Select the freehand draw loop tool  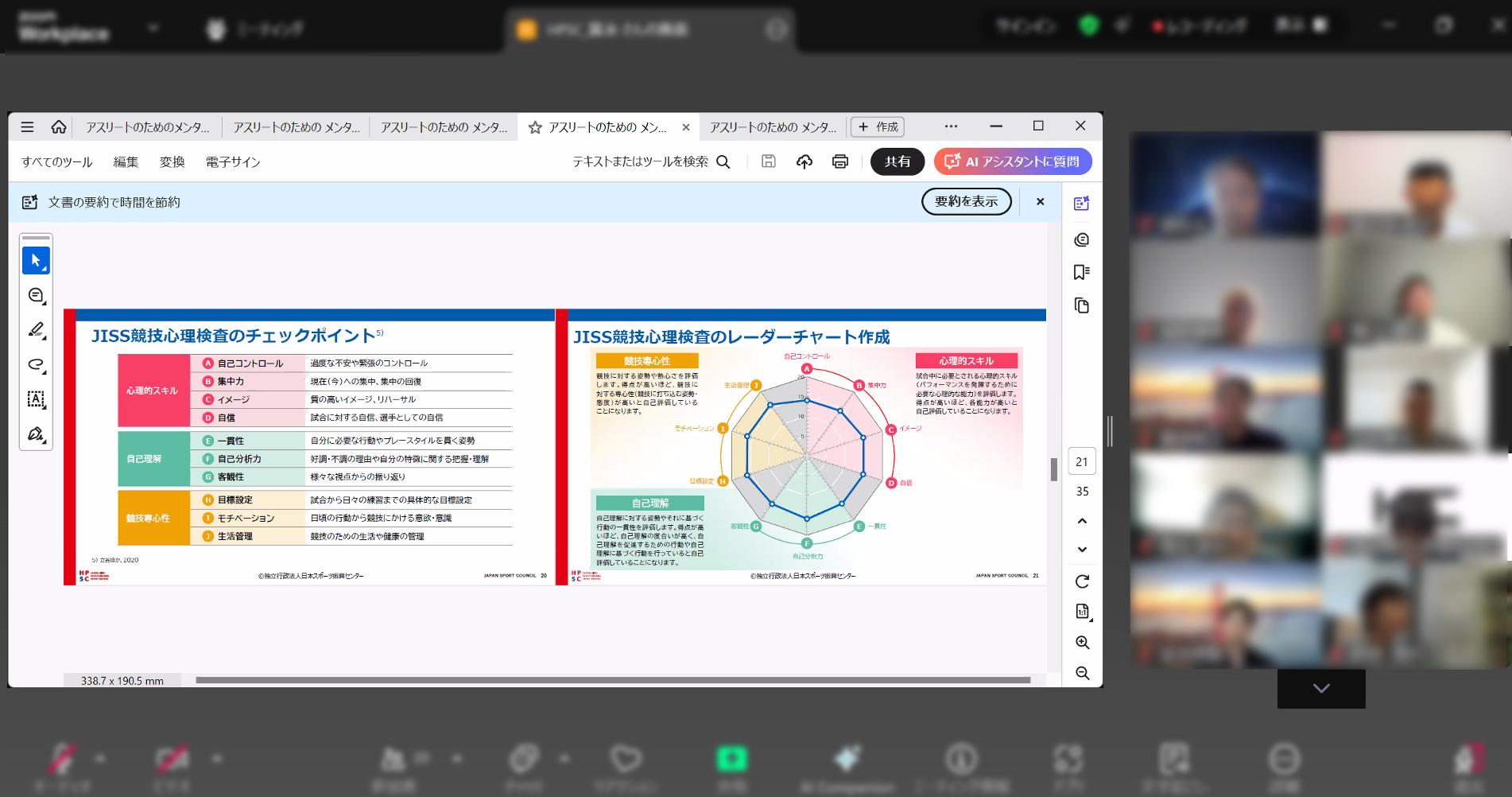(36, 365)
